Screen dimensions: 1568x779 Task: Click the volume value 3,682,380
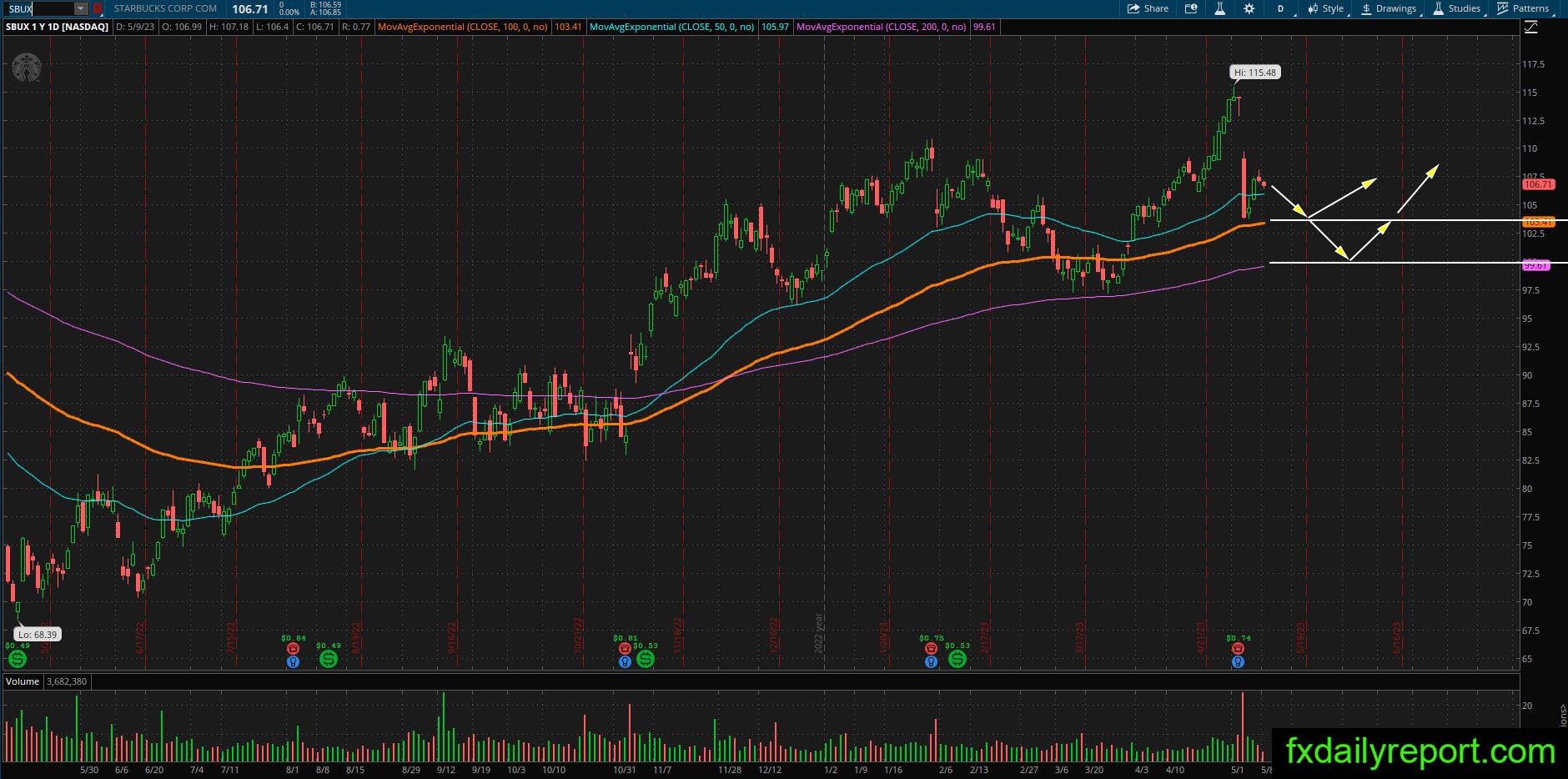[67, 681]
